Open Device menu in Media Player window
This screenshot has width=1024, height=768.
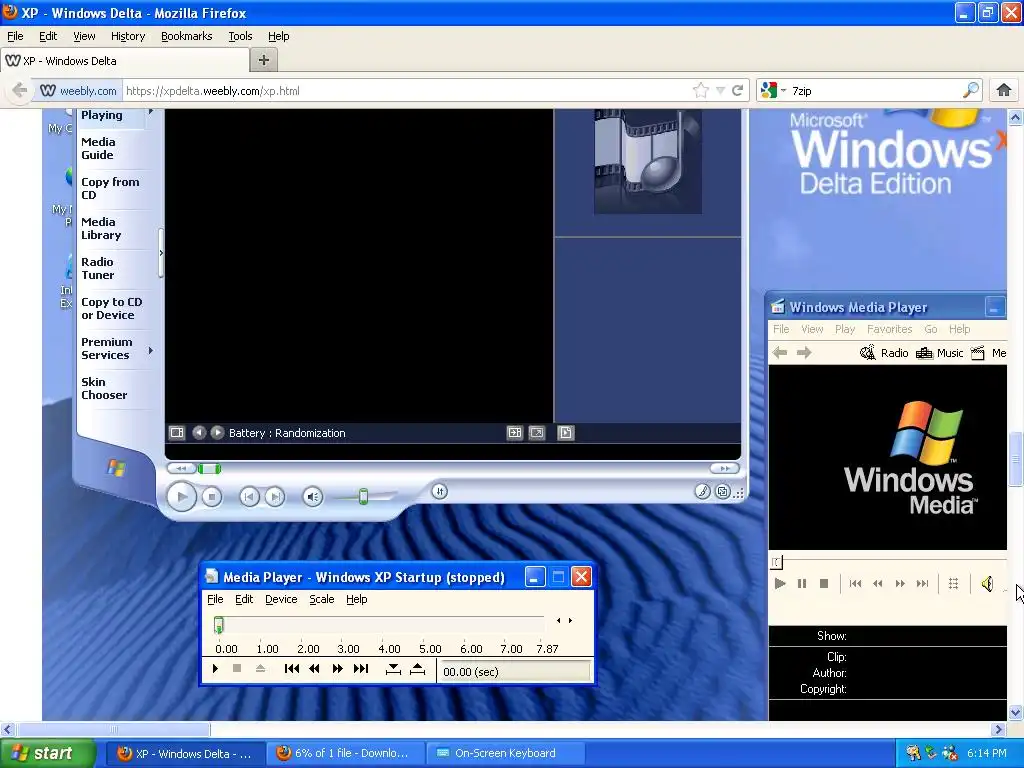pos(281,600)
